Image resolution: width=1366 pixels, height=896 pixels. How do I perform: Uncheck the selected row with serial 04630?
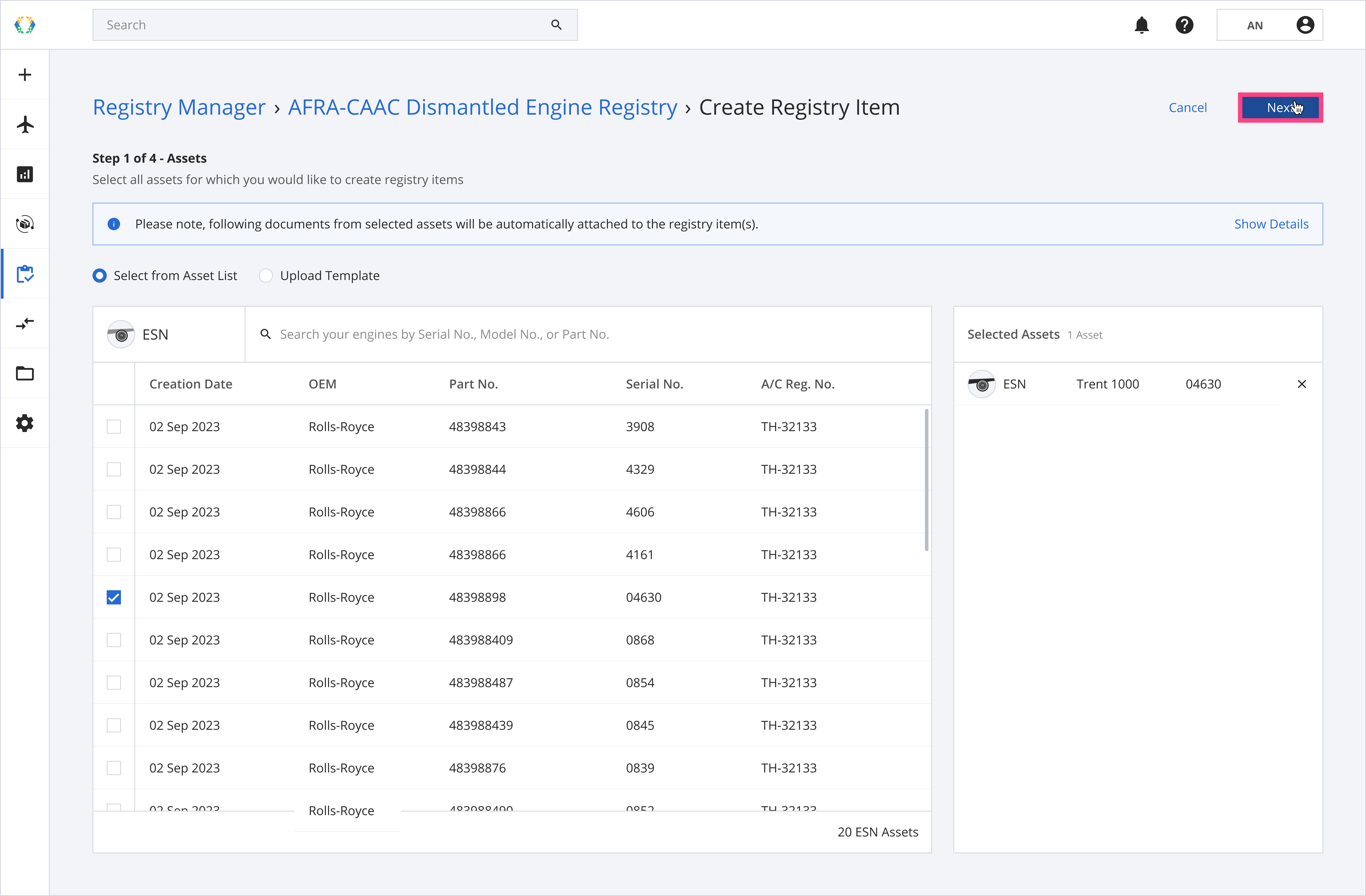coord(114,597)
